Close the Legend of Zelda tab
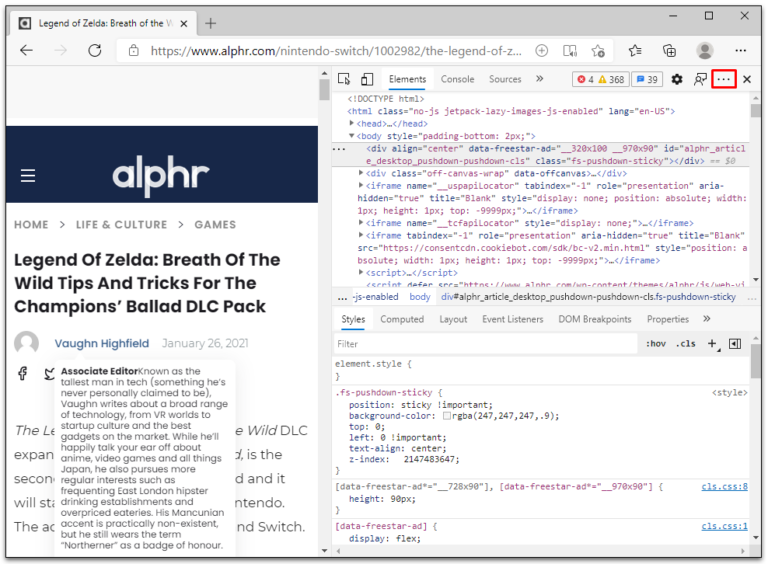768x564 pixels. 184,24
